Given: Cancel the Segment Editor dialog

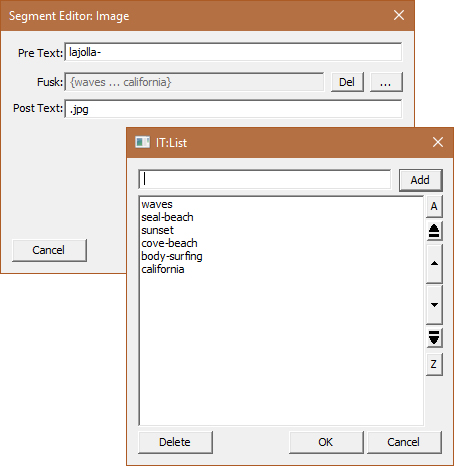Looking at the screenshot, I should pyautogui.click(x=49, y=250).
